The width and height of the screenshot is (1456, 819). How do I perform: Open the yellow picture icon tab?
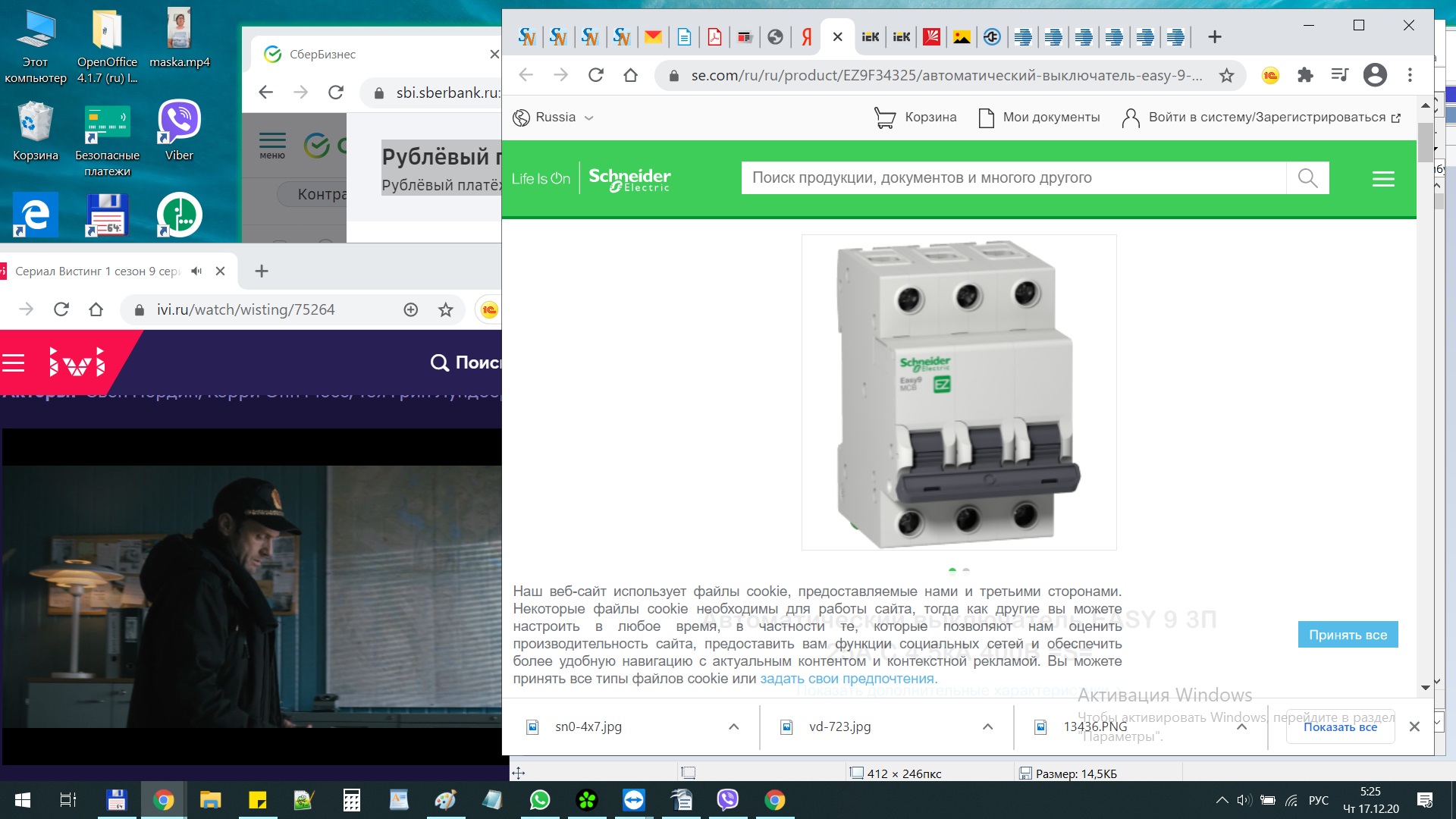(962, 36)
